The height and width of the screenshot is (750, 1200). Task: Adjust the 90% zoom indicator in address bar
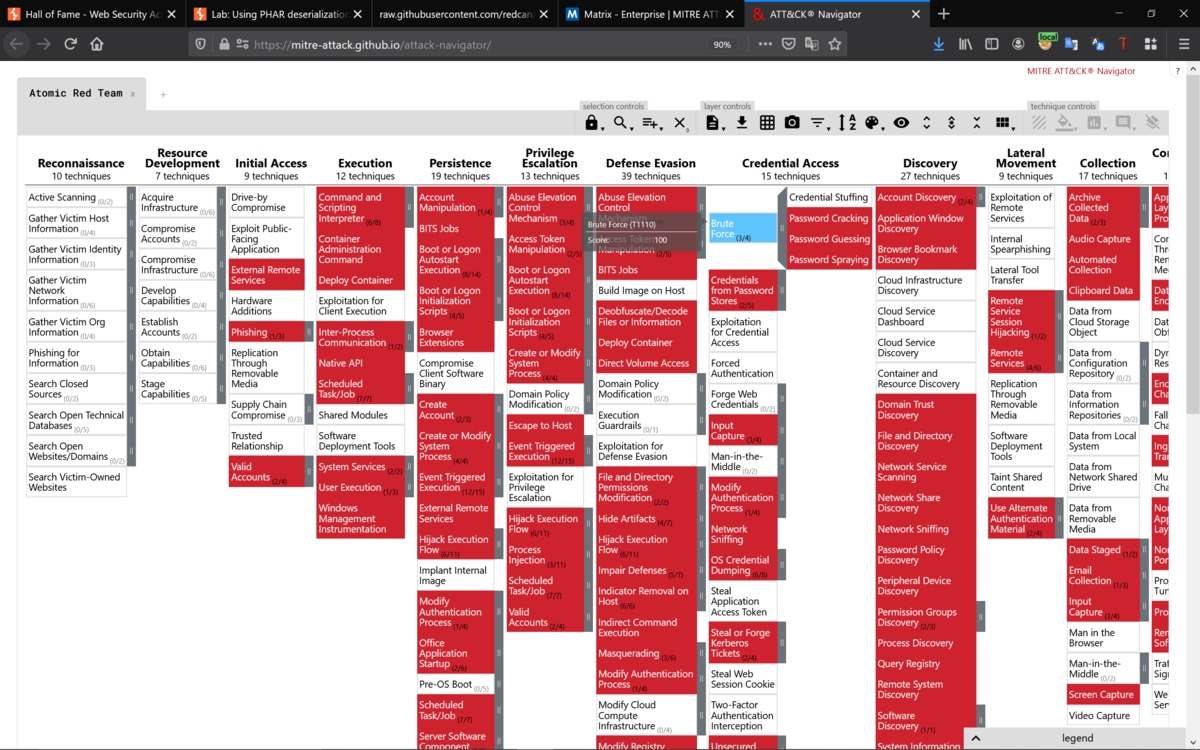pos(721,44)
